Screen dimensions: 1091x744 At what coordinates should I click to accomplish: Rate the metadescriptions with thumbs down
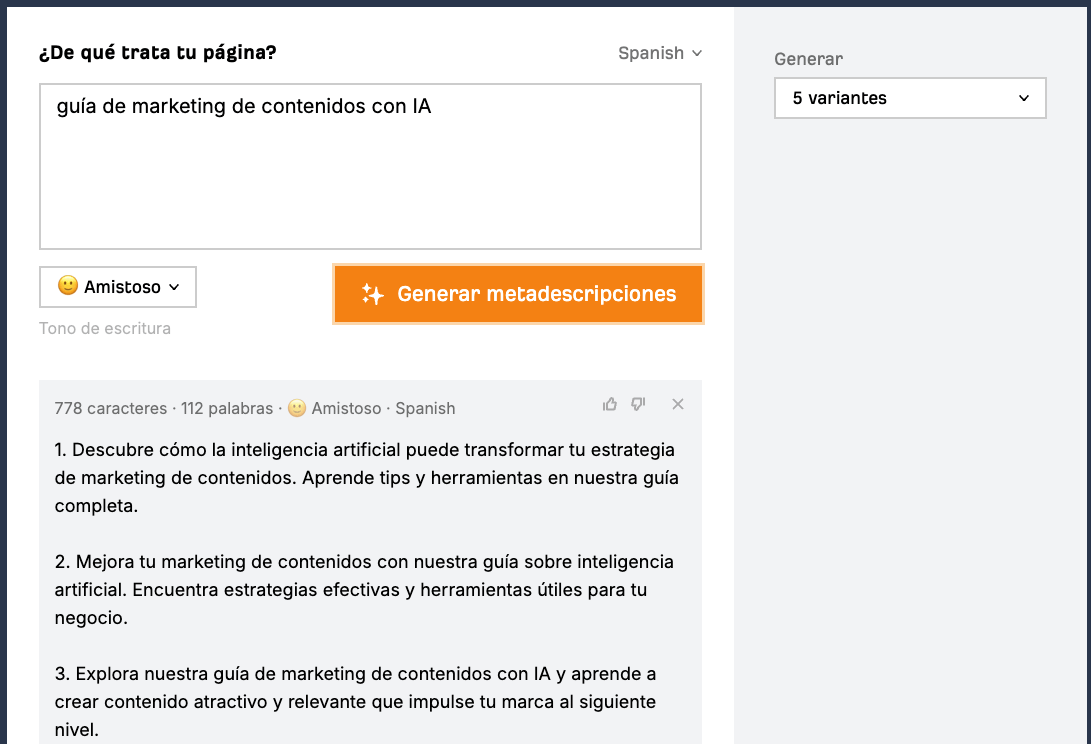click(x=639, y=404)
